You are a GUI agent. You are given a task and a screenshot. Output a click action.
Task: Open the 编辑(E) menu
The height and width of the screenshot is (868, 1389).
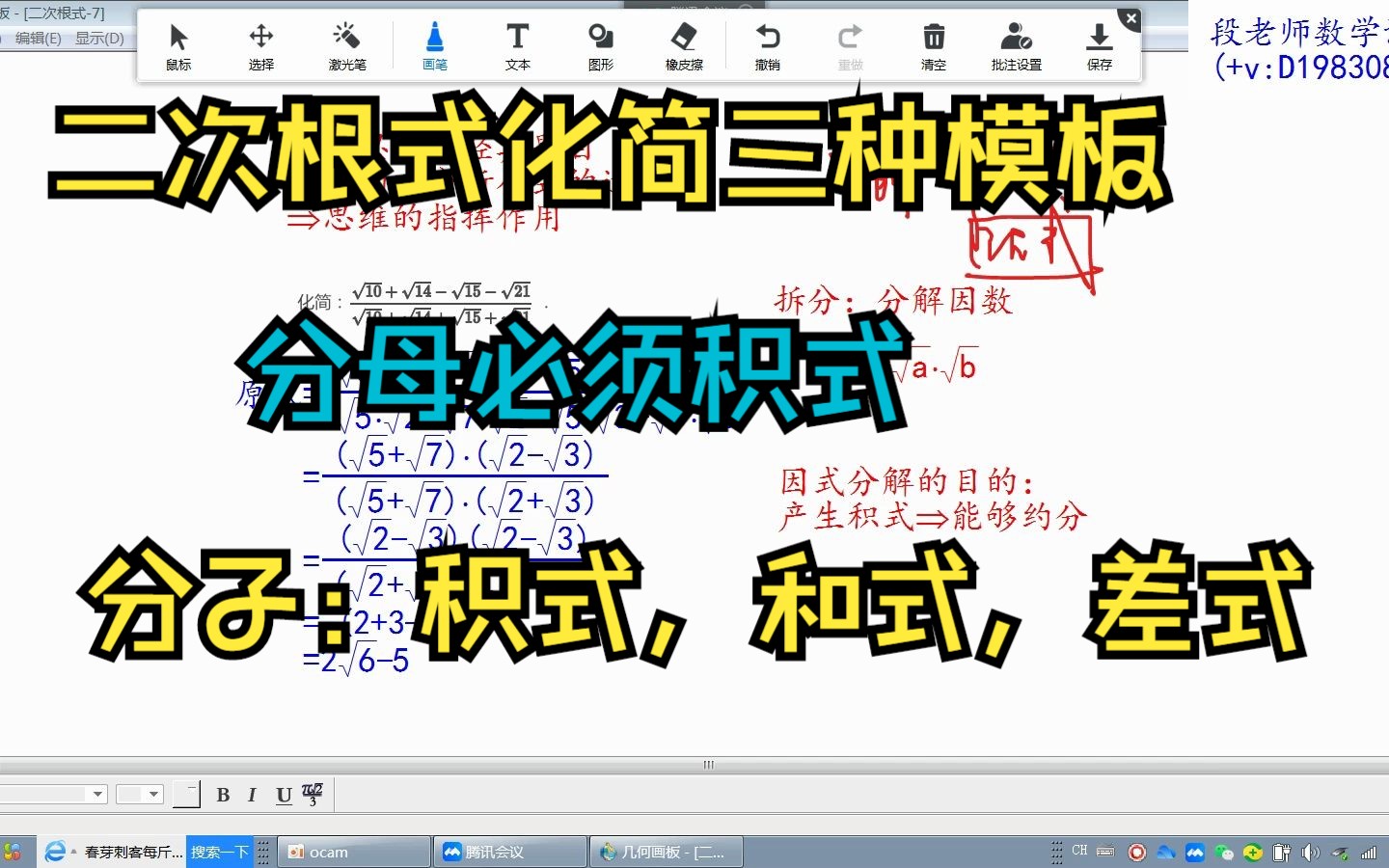coord(37,37)
